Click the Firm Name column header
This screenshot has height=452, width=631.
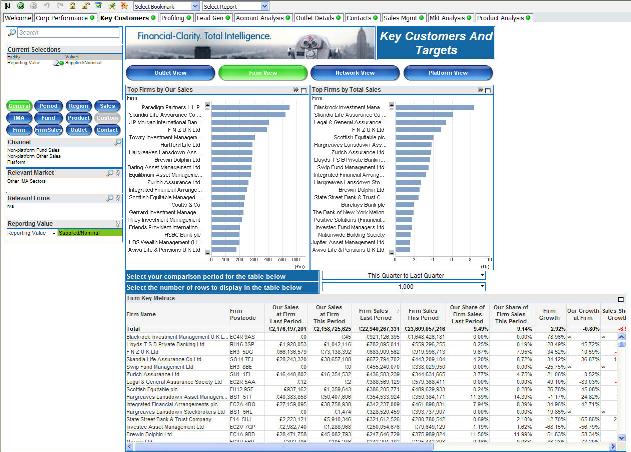coord(141,314)
